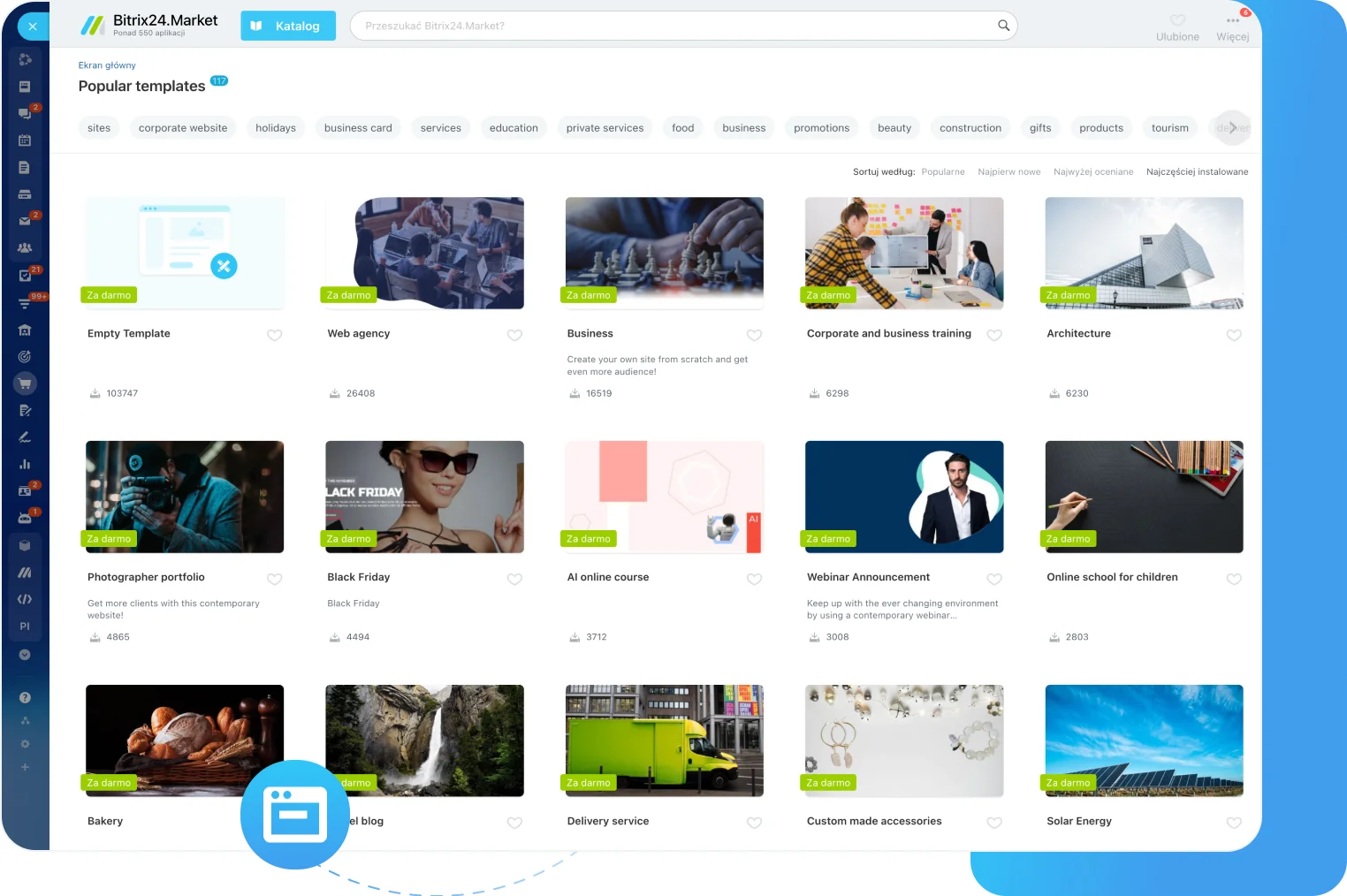Select the business card category
Viewport: 1347px width, 896px height.
[x=357, y=127]
